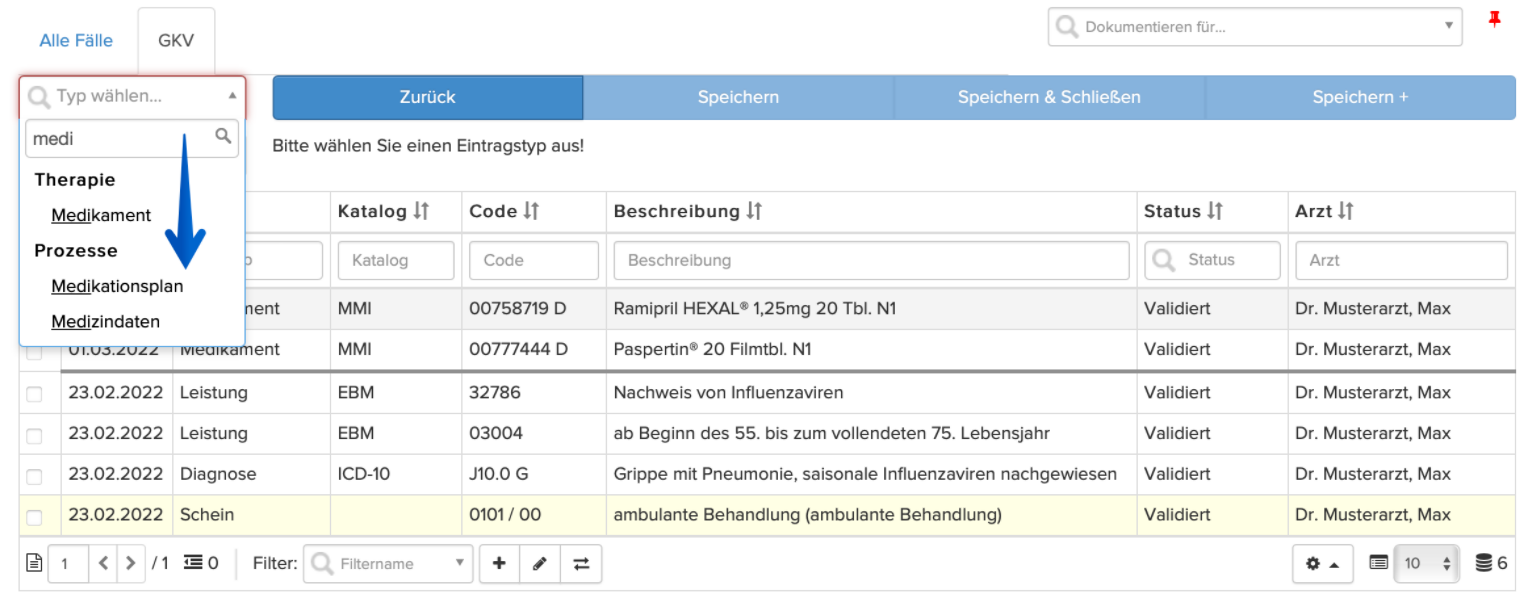
Task: Expand the Filtername dropdown
Action: [x=387, y=564]
